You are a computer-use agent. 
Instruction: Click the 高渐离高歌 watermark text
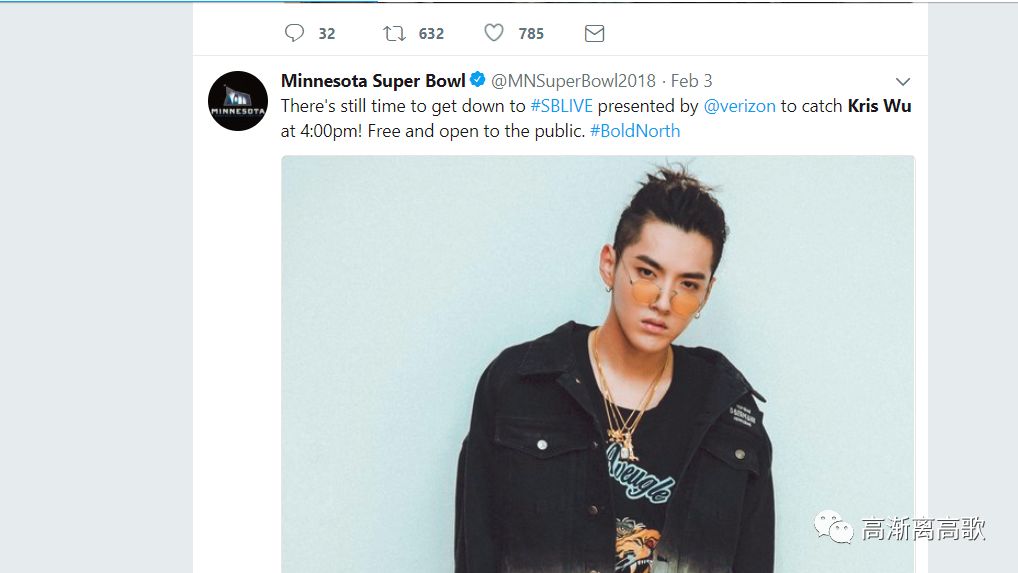pos(923,529)
